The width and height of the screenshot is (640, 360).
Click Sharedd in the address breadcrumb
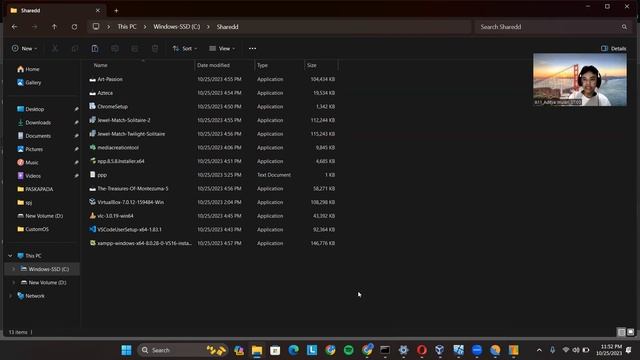(227, 27)
